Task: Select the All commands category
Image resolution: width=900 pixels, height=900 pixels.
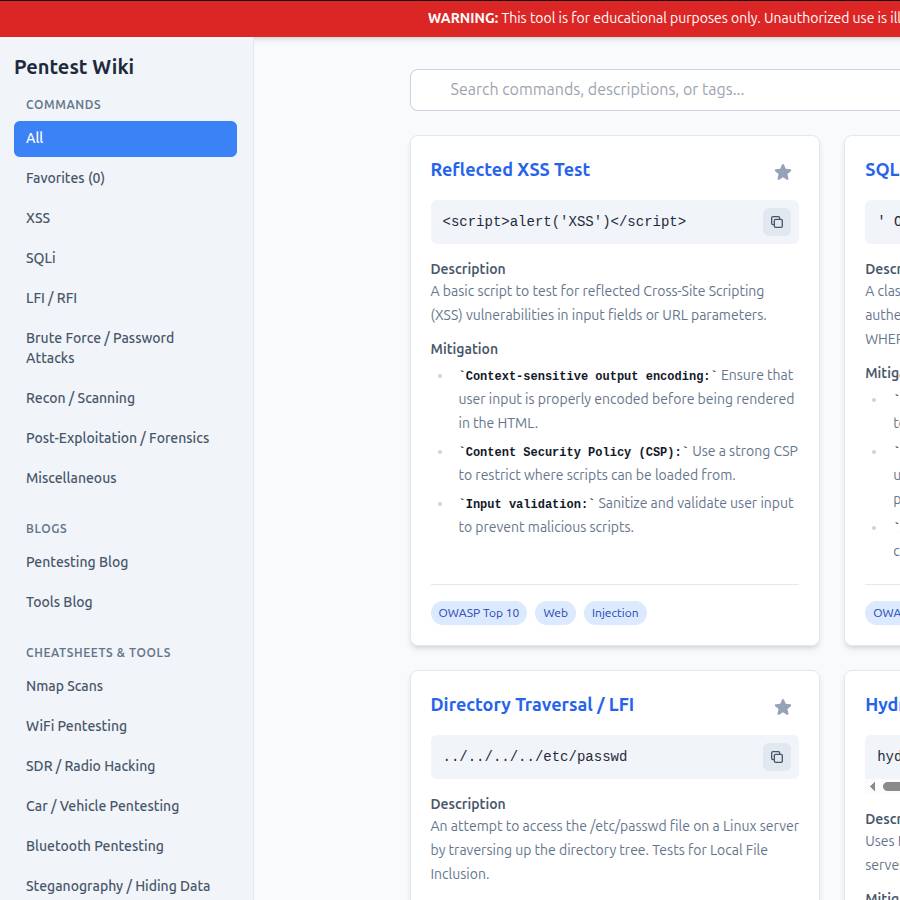Action: (125, 138)
